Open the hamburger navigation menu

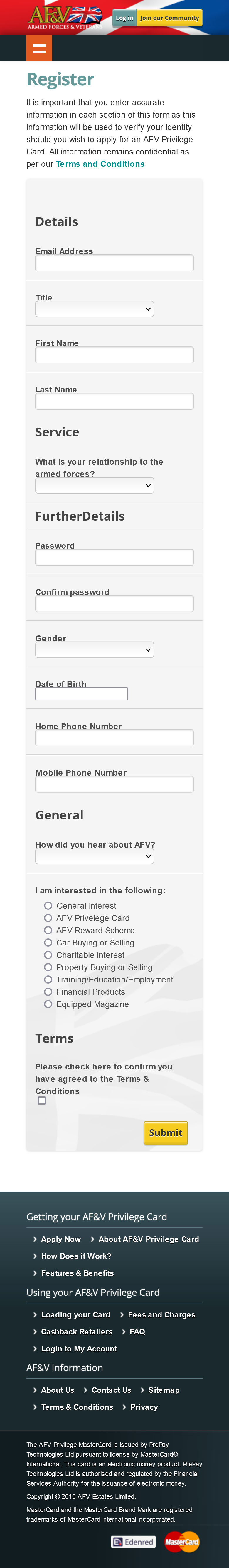click(x=39, y=48)
